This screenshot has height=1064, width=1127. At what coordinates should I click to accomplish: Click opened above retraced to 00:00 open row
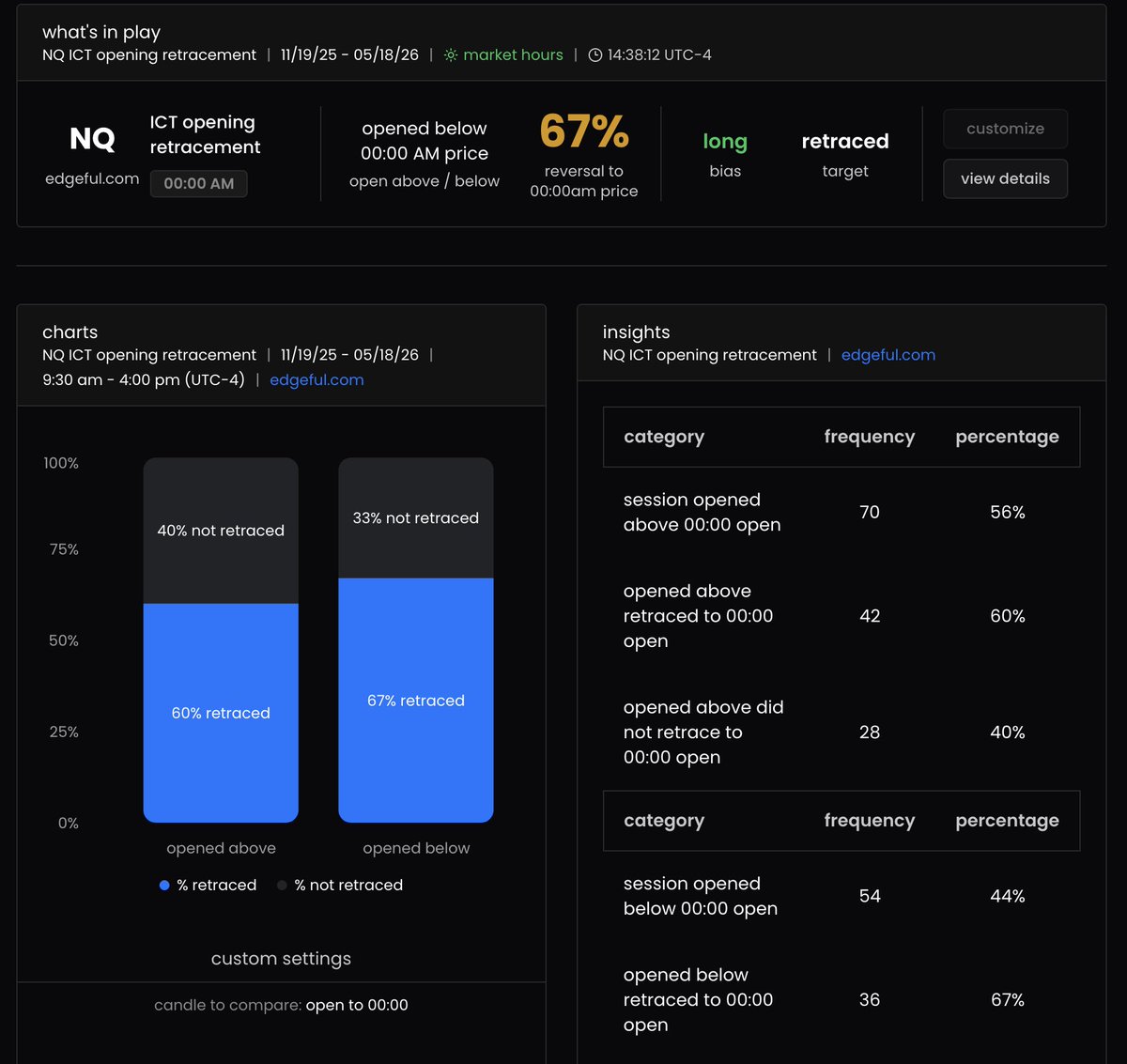(841, 616)
